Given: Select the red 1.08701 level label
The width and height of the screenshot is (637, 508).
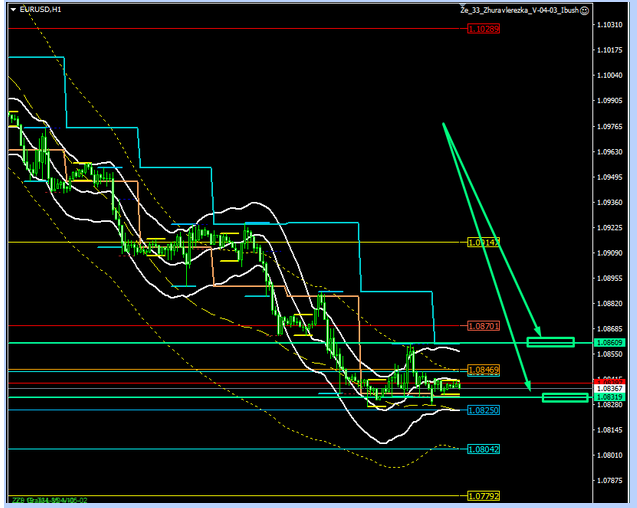Looking at the screenshot, I should click(483, 326).
